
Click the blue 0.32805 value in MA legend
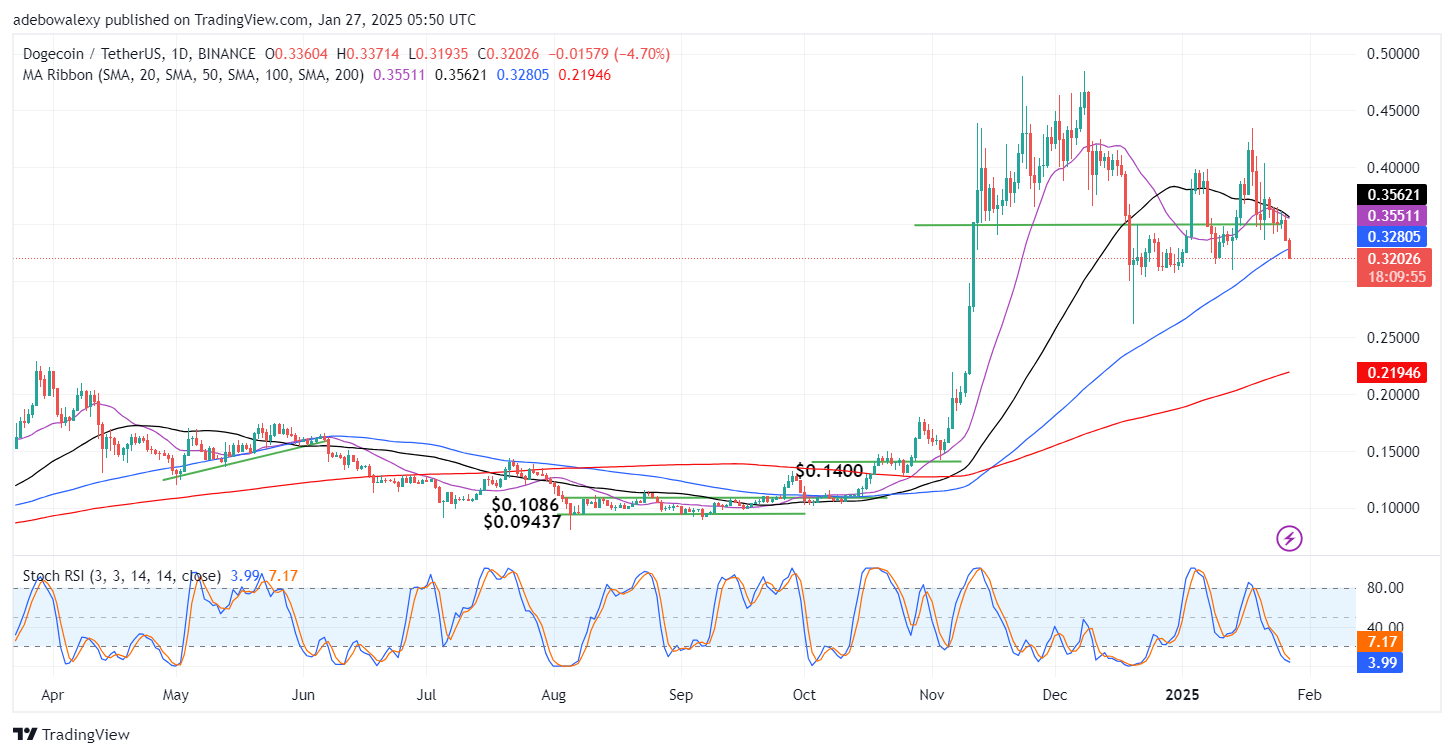pos(523,74)
